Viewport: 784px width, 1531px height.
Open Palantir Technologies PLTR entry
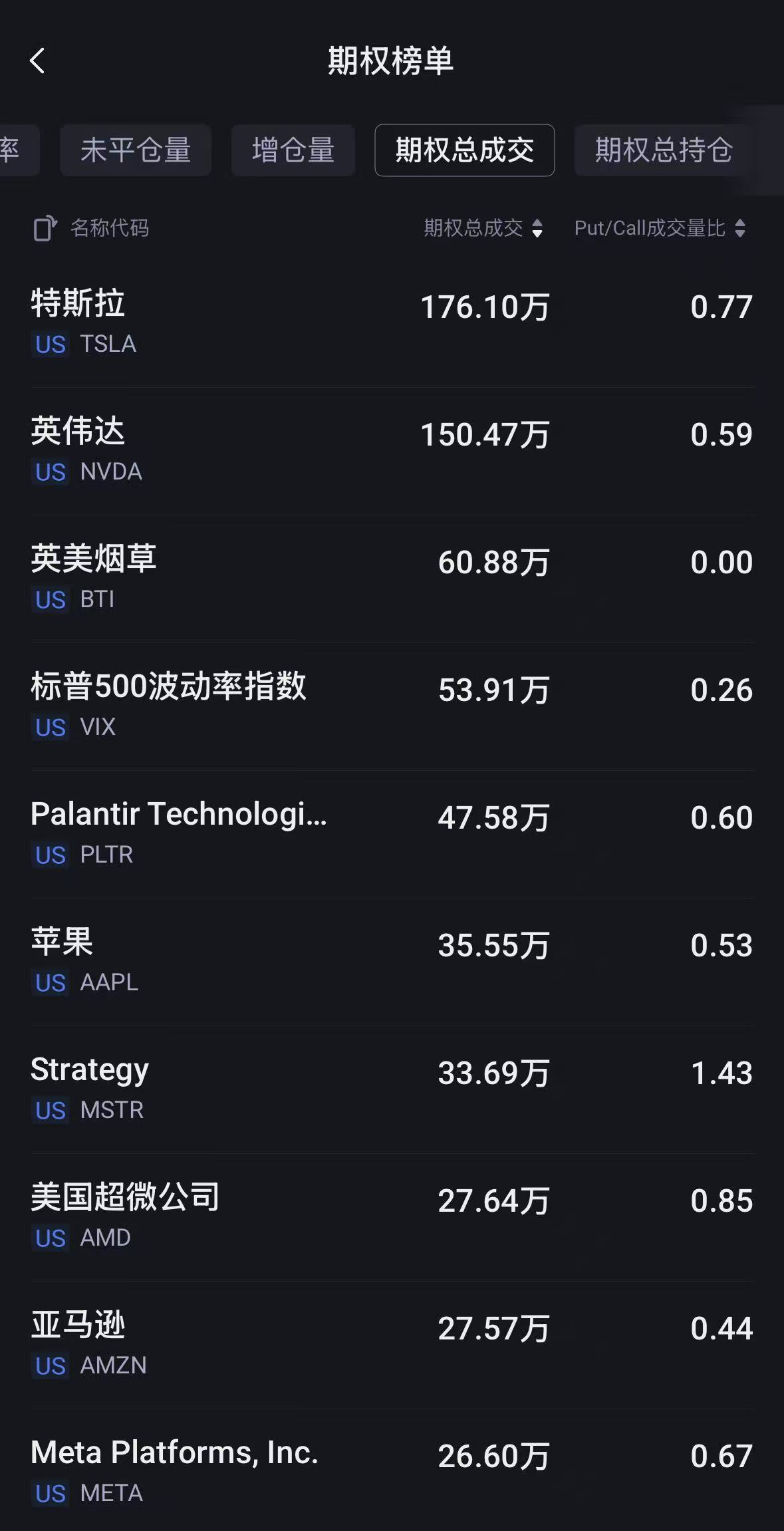coord(392,833)
